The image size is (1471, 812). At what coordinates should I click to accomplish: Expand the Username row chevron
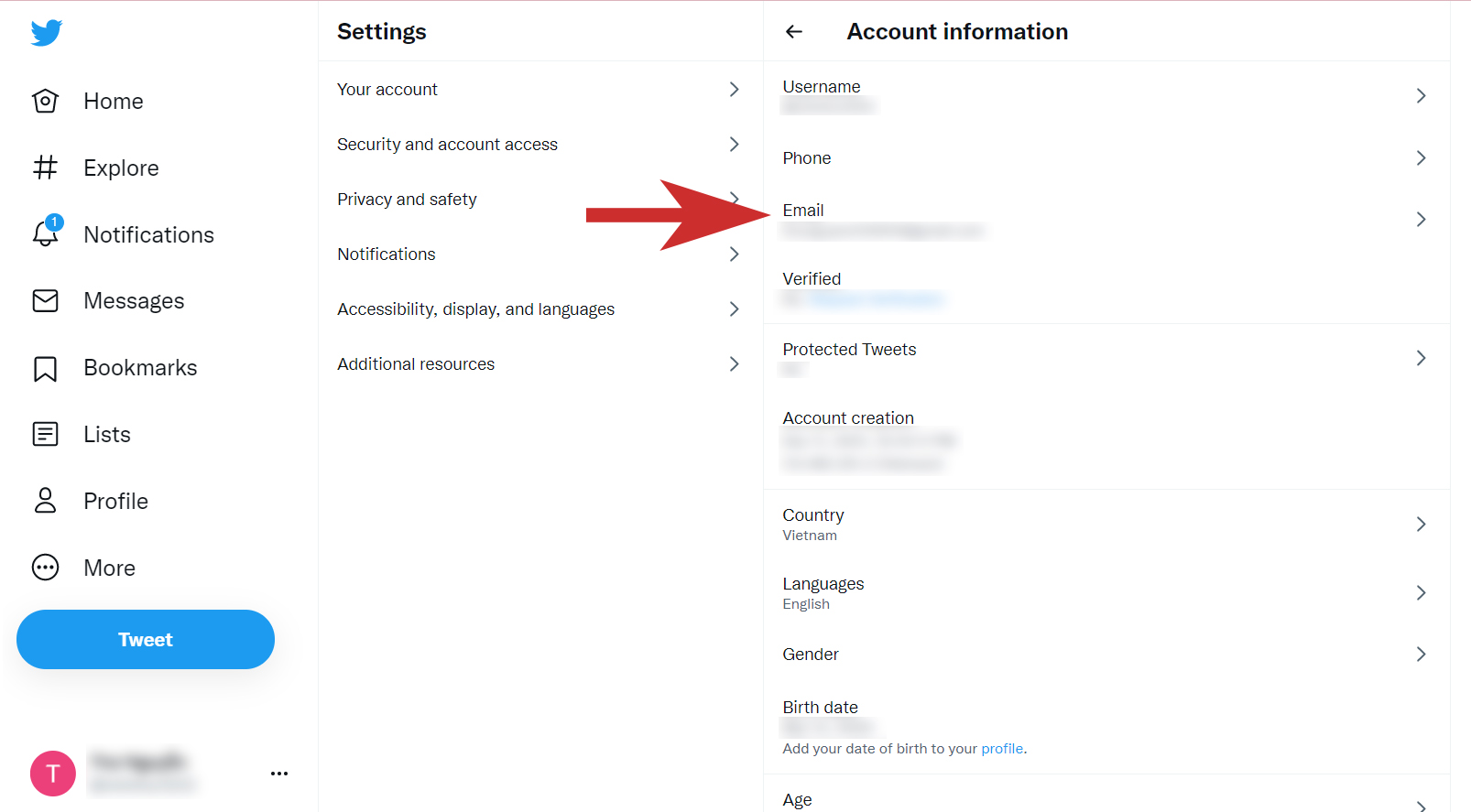point(1421,95)
